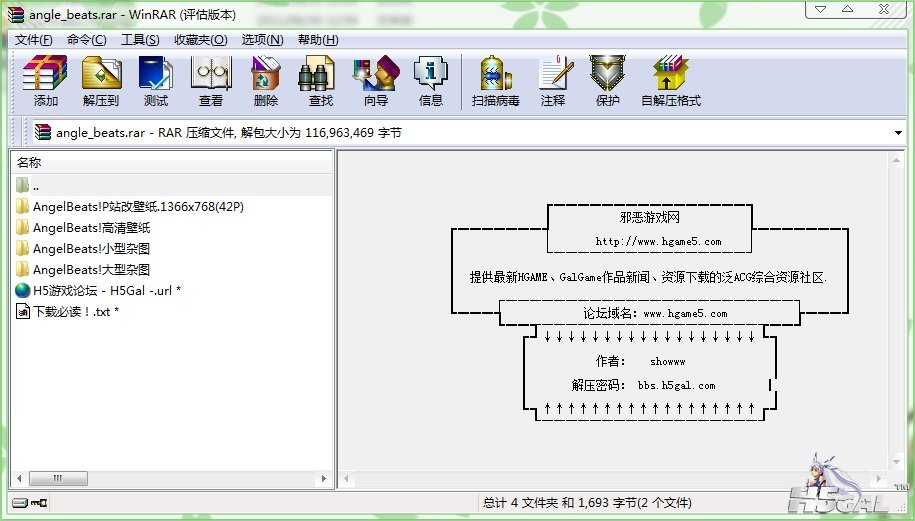Minimize the WinRAR window
915x521 pixels.
pyautogui.click(x=820, y=9)
